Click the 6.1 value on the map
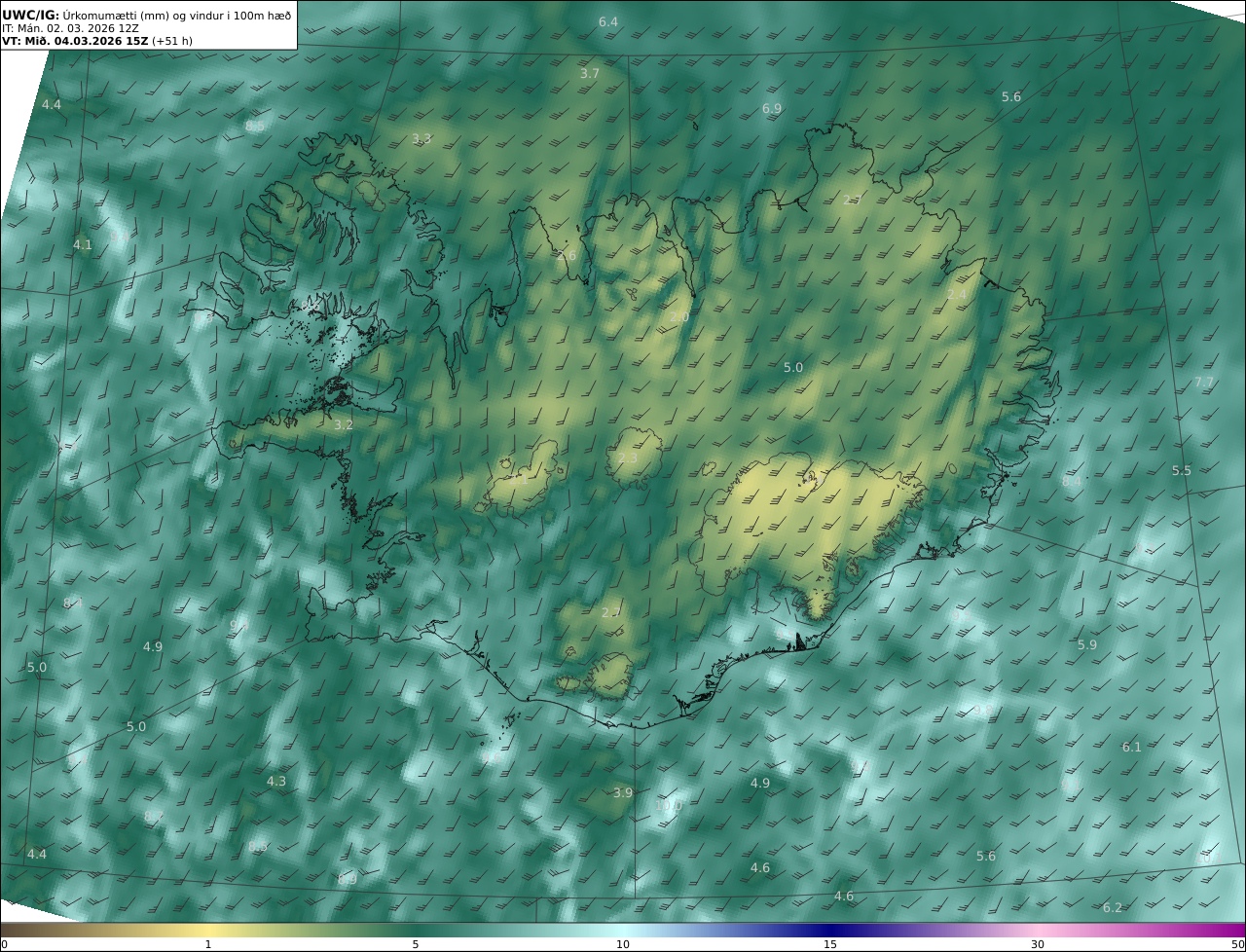This screenshot has height=952, width=1246. tap(1132, 747)
